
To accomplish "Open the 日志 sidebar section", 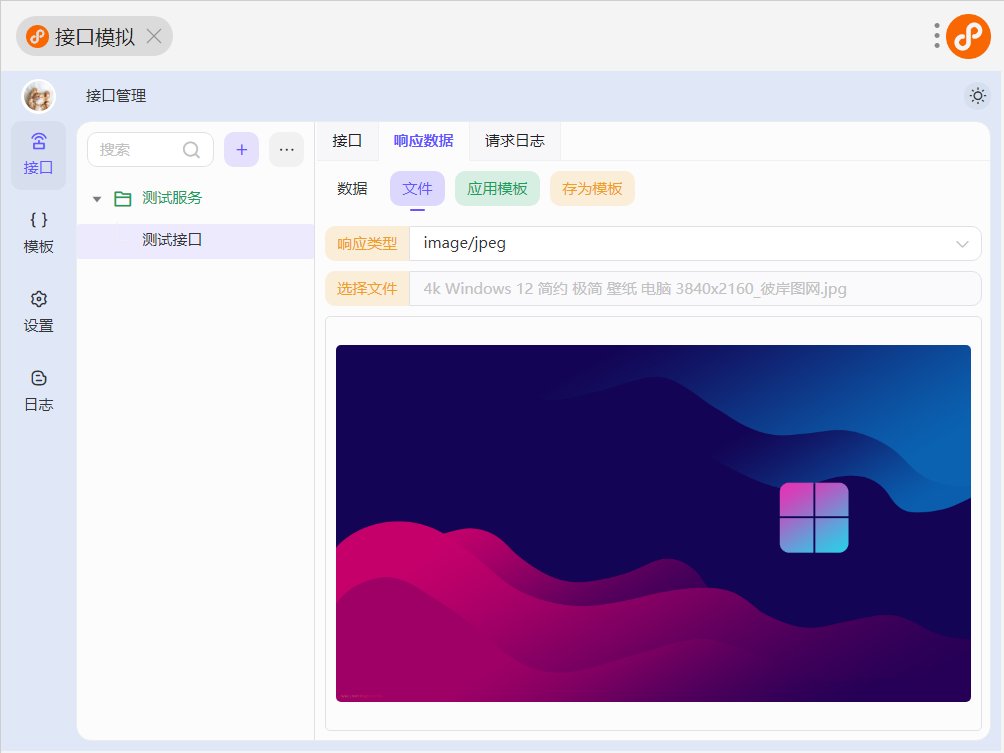I will [x=38, y=391].
